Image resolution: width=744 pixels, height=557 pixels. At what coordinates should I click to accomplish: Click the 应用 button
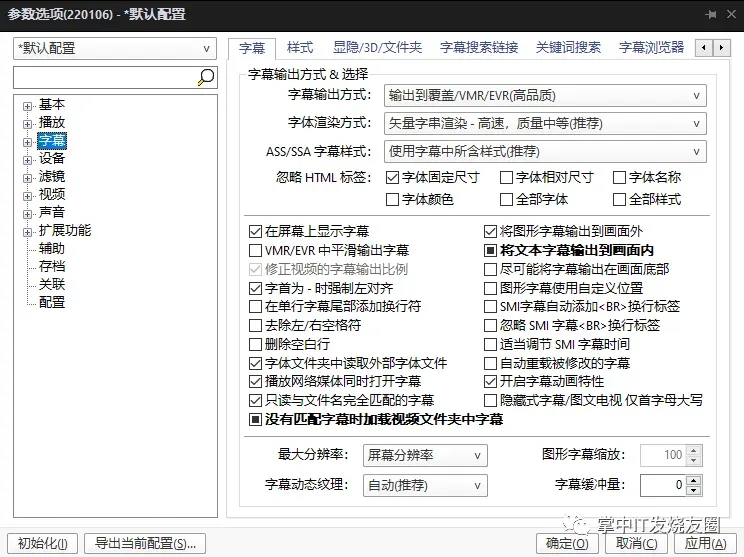706,543
